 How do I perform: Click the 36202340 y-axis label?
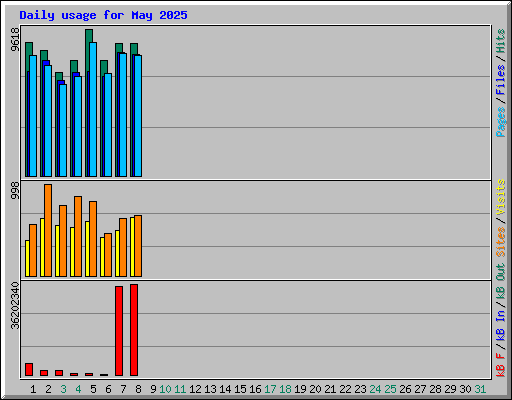point(15,306)
